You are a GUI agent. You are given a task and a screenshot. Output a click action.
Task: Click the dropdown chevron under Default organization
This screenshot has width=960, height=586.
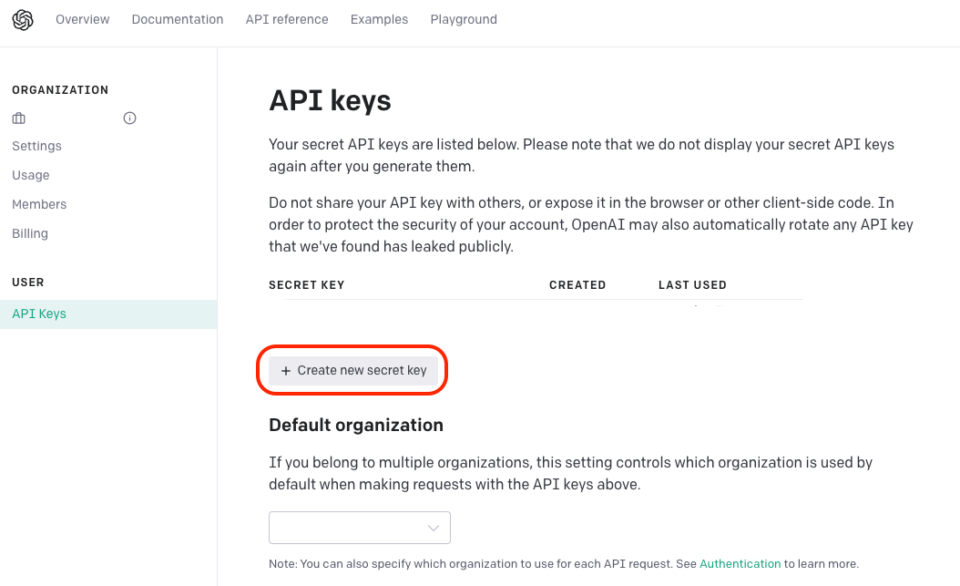pos(433,527)
